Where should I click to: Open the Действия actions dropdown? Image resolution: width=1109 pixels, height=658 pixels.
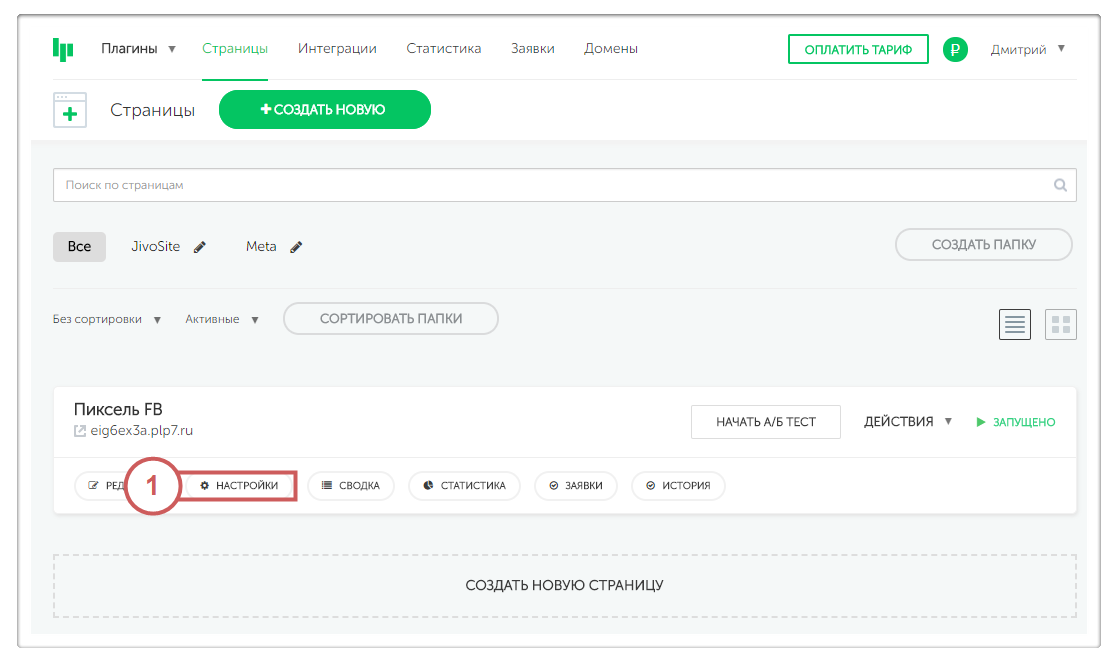(x=908, y=422)
